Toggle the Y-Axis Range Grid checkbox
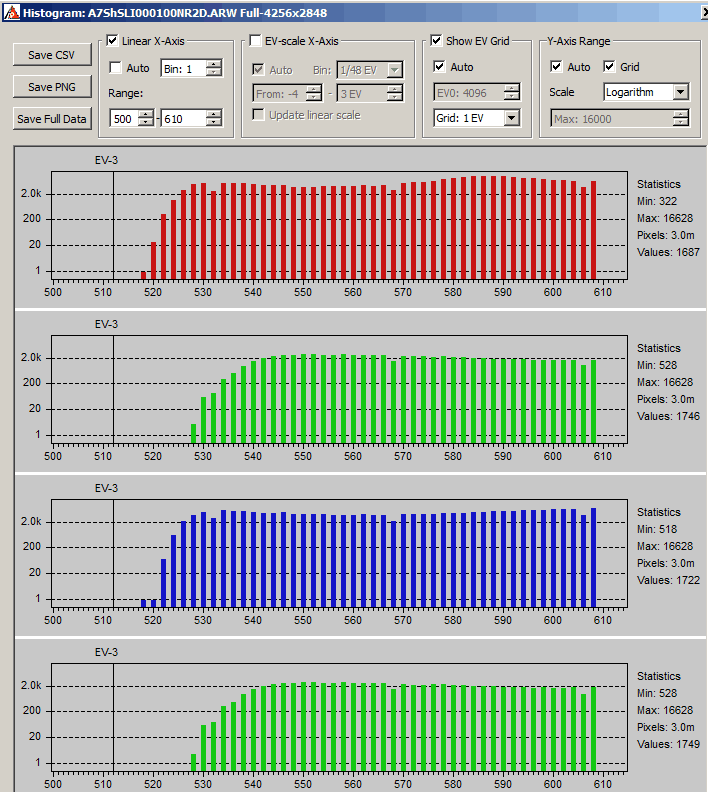708x792 pixels. pos(610,67)
